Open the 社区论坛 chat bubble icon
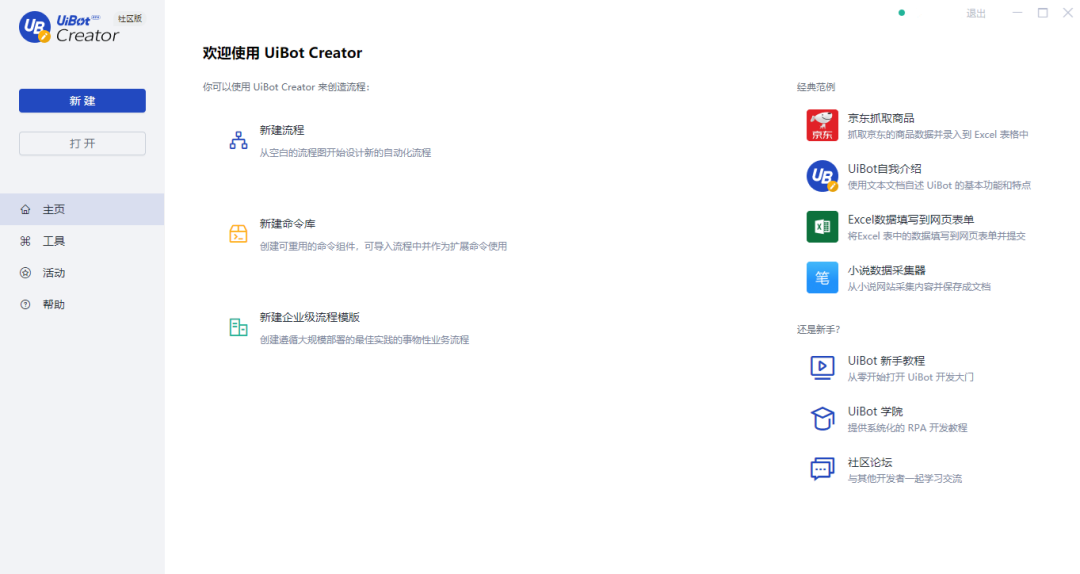Screen dimensions: 1080x574 (x=822, y=469)
